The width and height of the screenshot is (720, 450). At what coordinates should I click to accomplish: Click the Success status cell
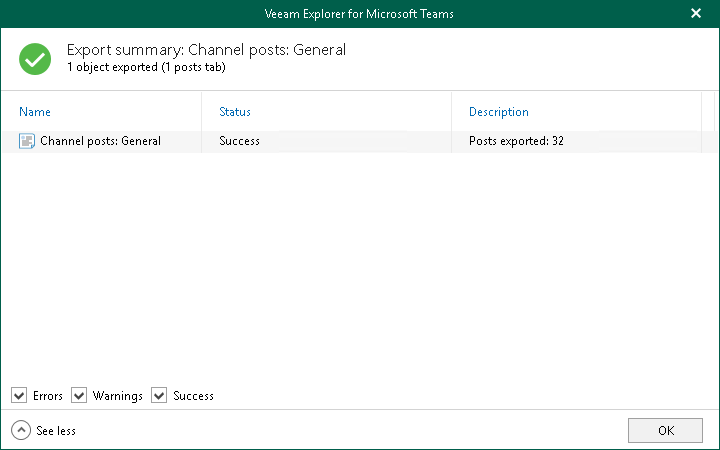[239, 141]
